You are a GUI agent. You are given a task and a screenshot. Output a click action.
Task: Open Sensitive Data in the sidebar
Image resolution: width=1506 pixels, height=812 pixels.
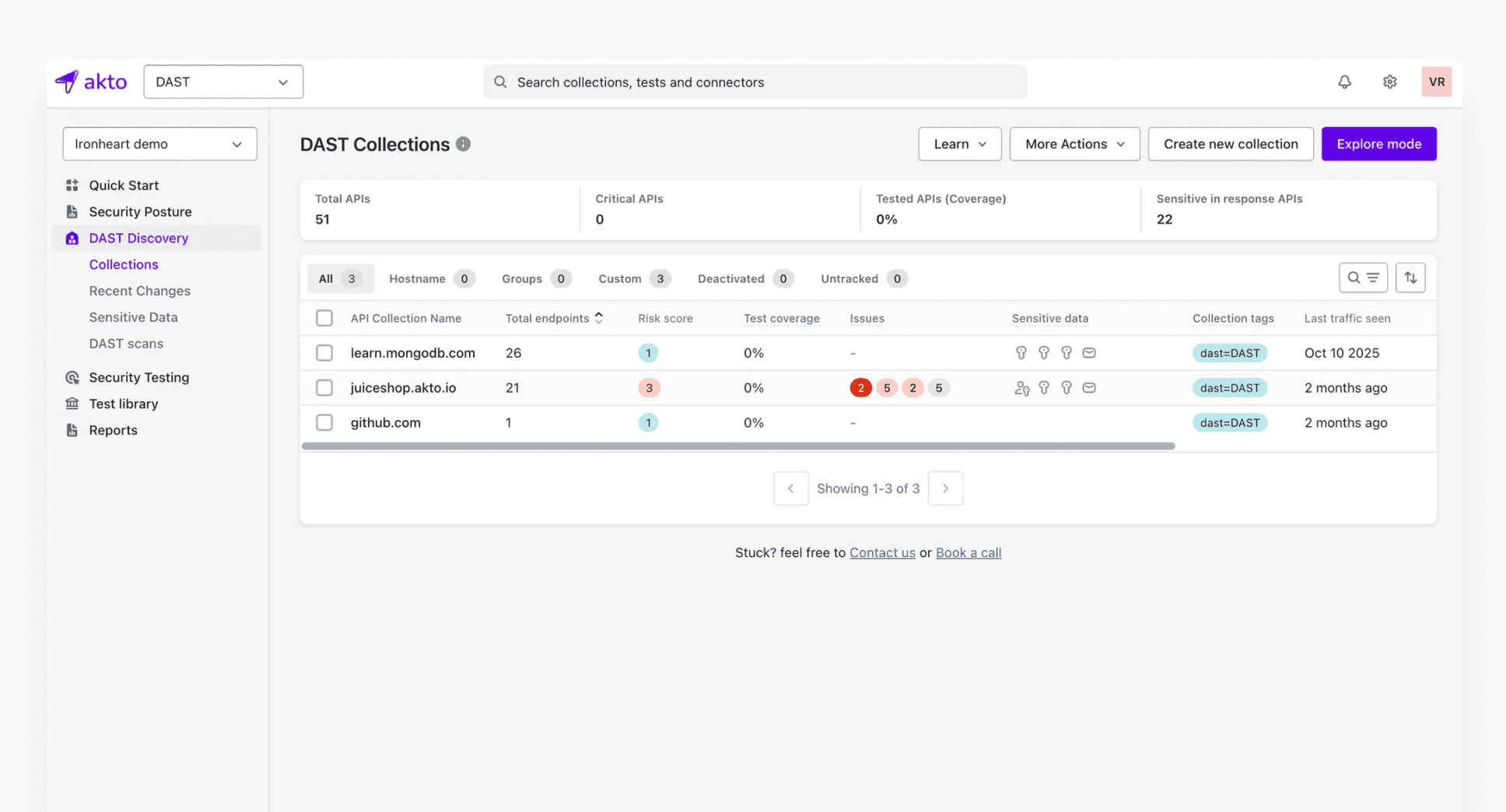(134, 317)
